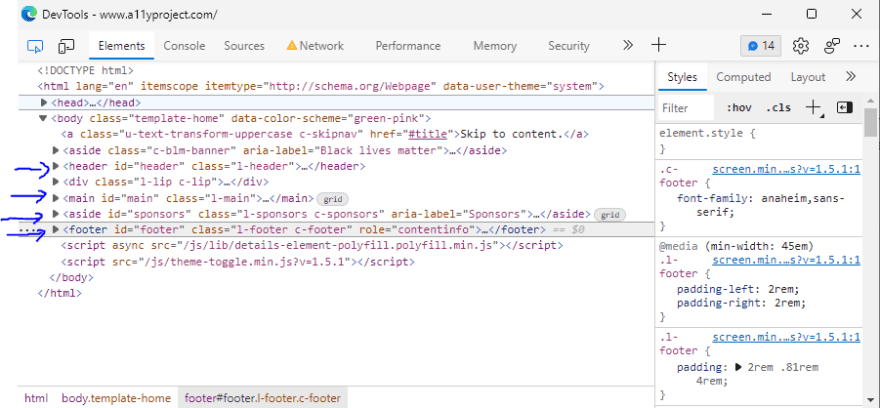The height and width of the screenshot is (408, 880).
Task: Activate the inspect element picker tool
Action: 35,46
